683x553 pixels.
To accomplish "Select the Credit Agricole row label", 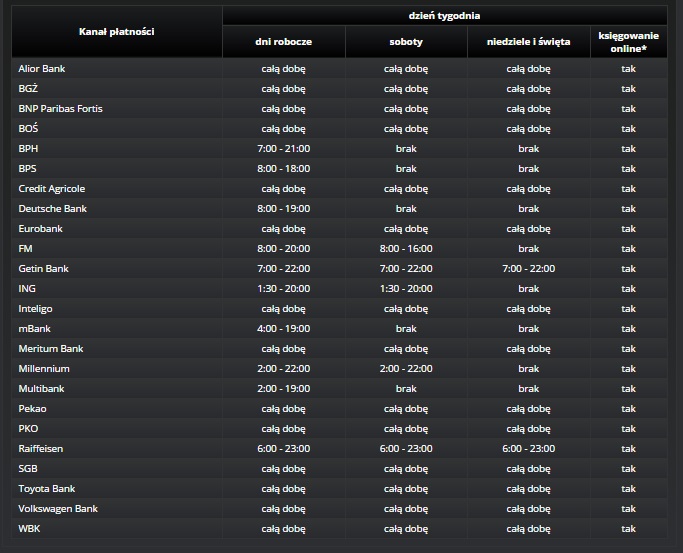I will [x=52, y=188].
